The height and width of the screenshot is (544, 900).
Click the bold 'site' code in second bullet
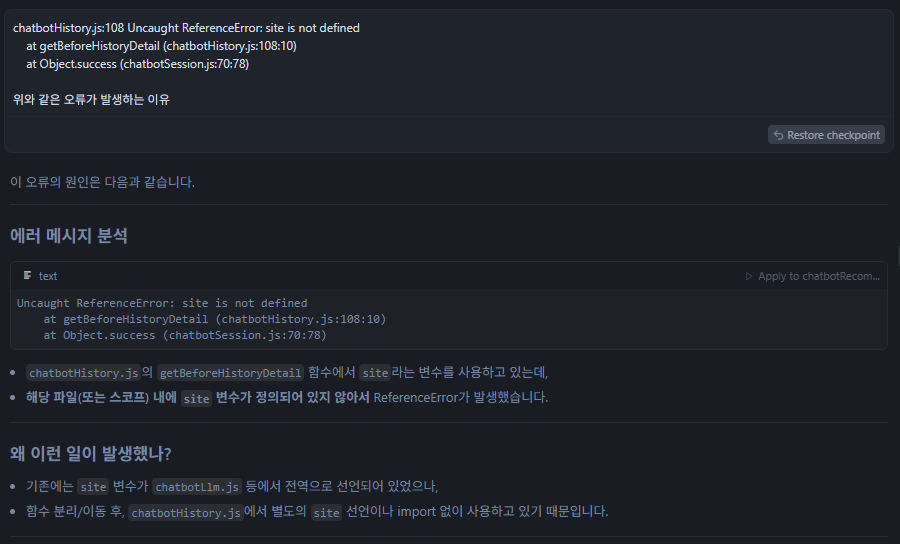(196, 398)
